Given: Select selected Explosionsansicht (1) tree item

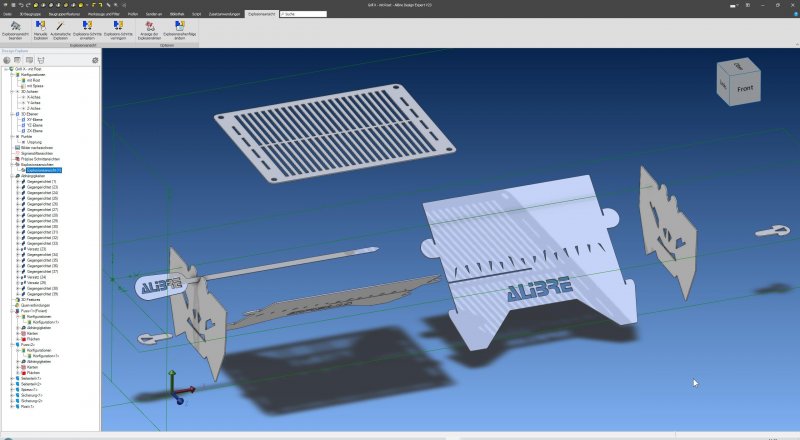Looking at the screenshot, I should tap(44, 170).
